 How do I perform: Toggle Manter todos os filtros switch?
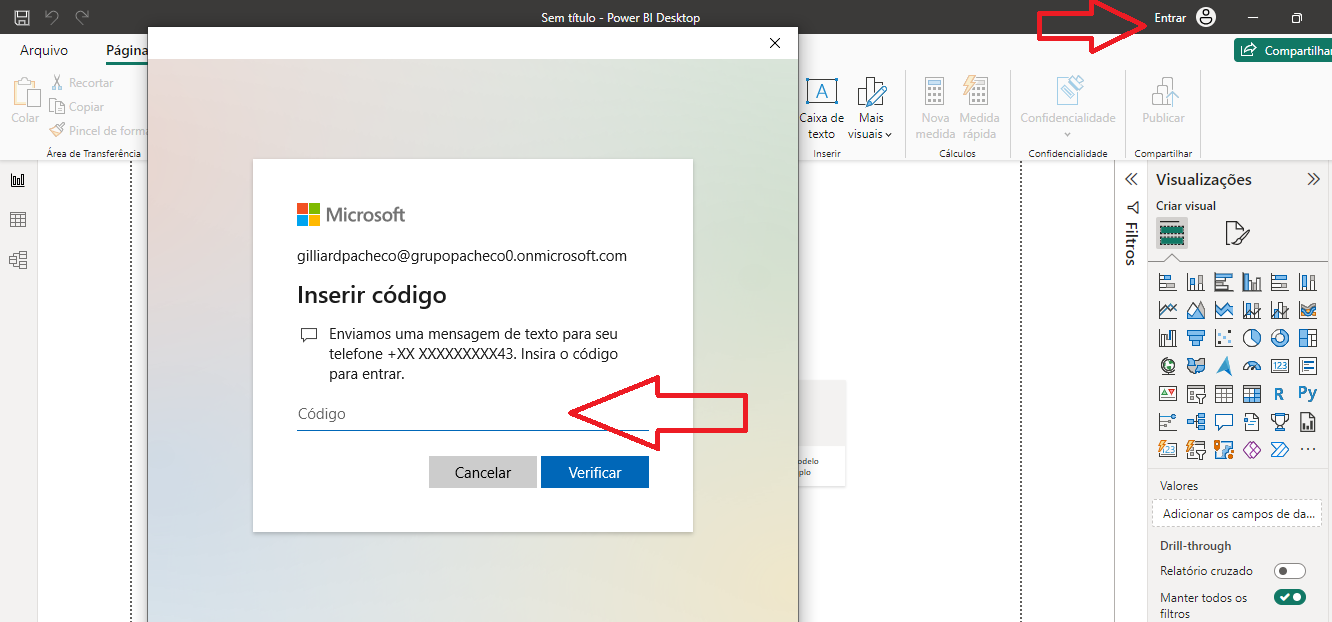[x=1290, y=597]
